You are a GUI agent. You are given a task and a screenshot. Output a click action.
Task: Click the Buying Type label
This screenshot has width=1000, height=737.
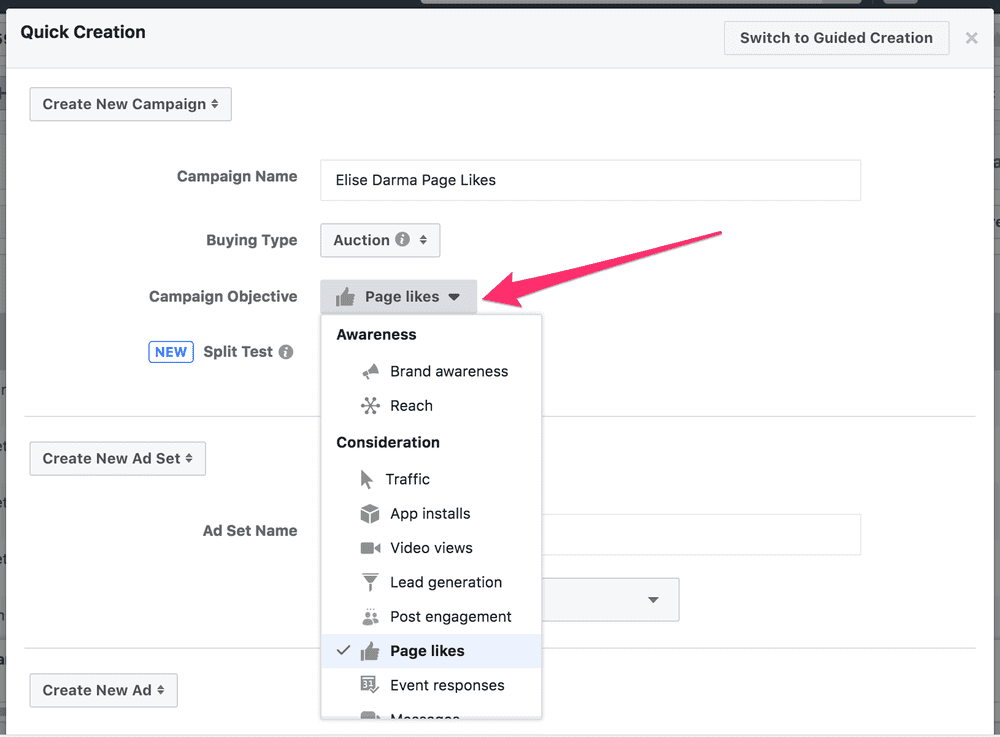click(x=252, y=240)
